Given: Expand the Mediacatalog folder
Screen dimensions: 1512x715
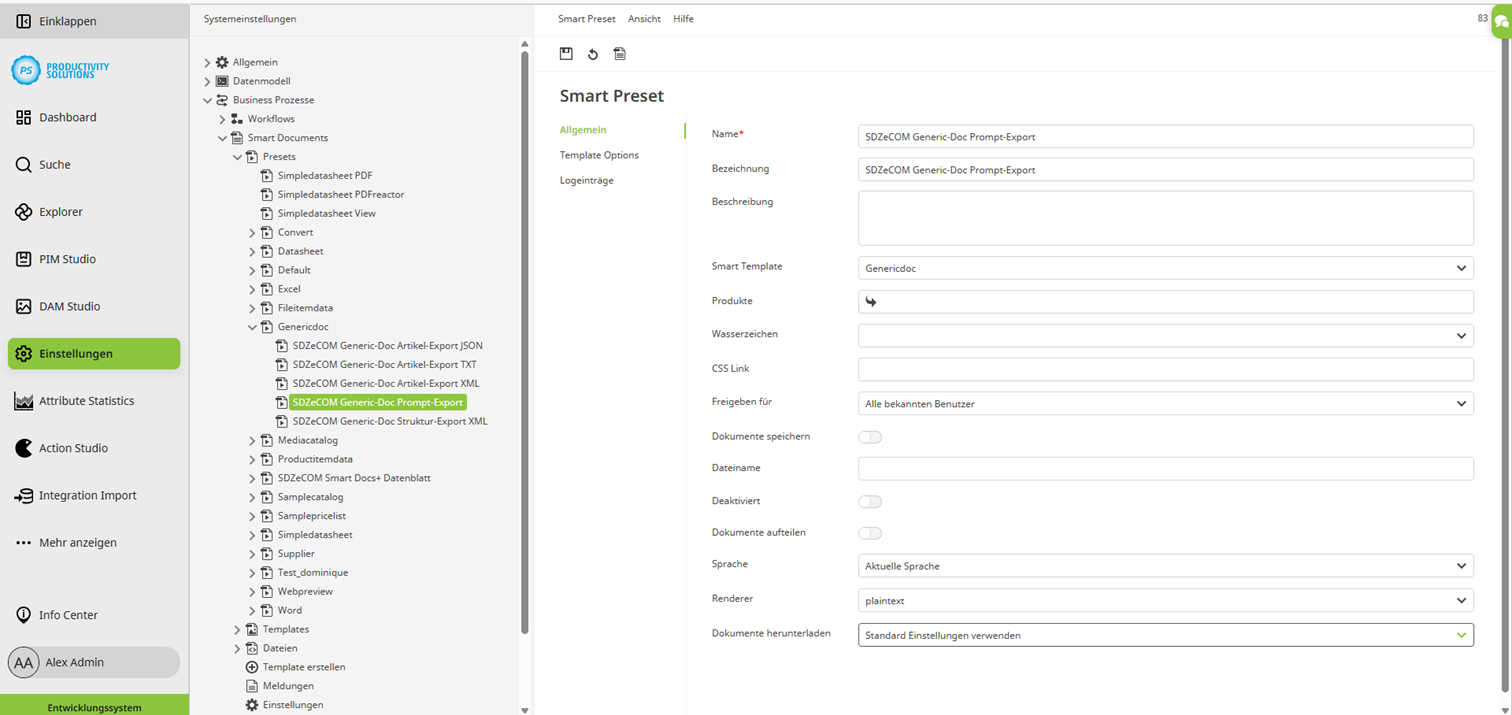Looking at the screenshot, I should pos(252,440).
